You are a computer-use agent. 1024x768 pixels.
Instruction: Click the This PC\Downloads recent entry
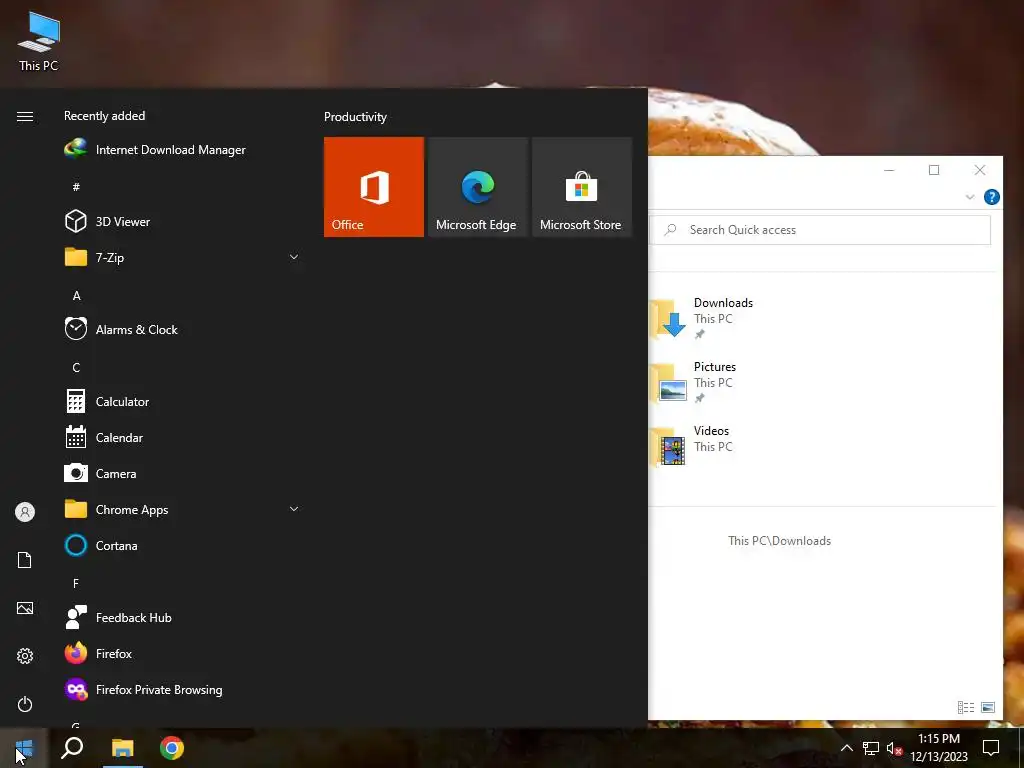coord(779,541)
